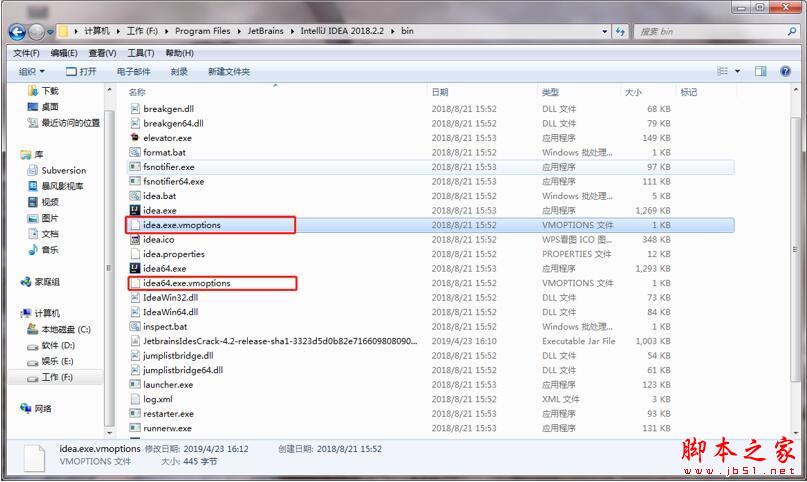Screen dimensions: 807x482
Task: Click the idea64.exe application icon
Action: pyautogui.click(x=135, y=268)
